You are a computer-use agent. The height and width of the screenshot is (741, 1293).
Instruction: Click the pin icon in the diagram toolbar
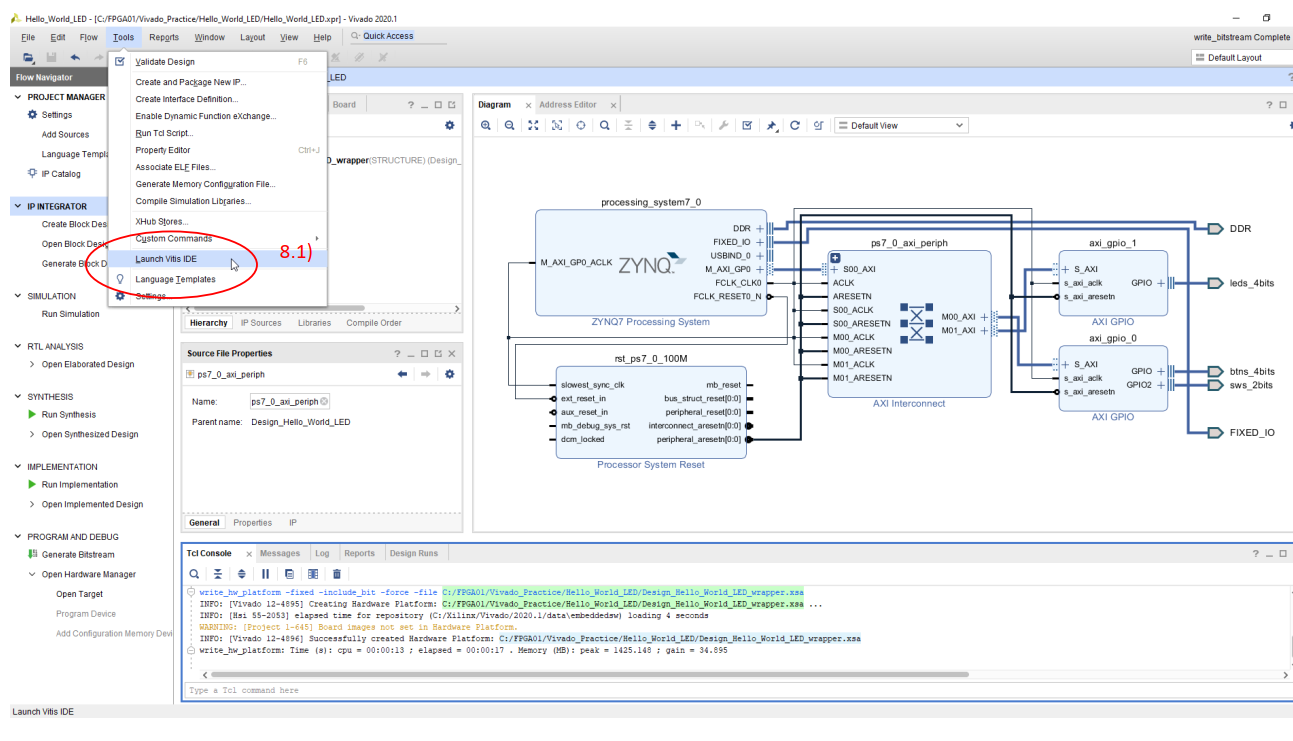coord(771,125)
